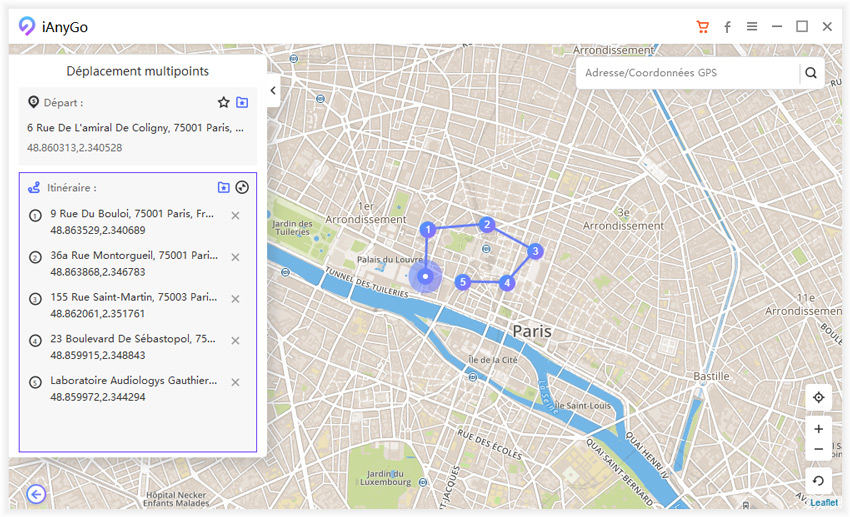Select the 9 Rue Du Bouloi address row
850x517 pixels.
pos(133,222)
